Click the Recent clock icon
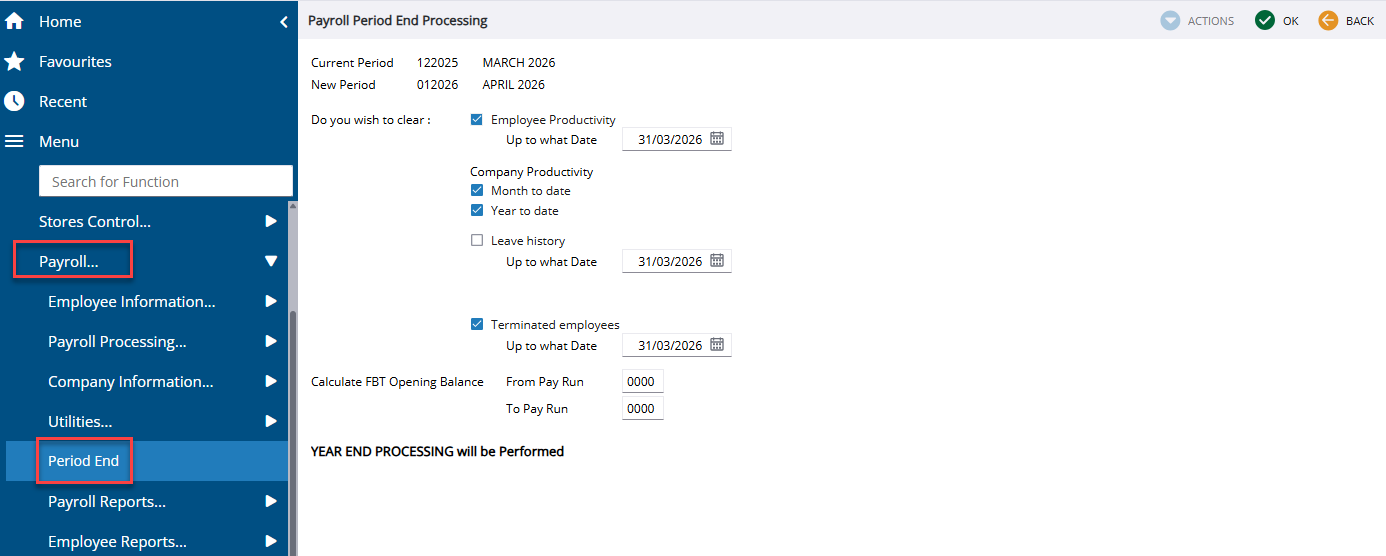The width and height of the screenshot is (1386, 556). (x=14, y=102)
